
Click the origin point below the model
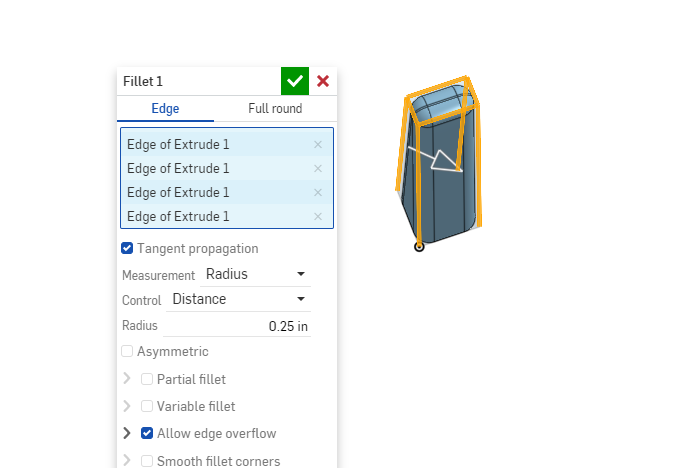(419, 246)
